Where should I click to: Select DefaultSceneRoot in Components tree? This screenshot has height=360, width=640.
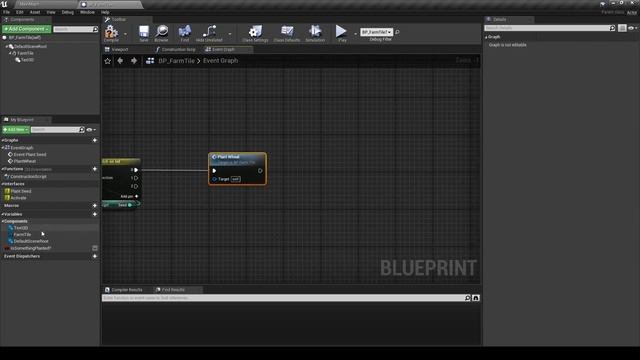[30, 47]
